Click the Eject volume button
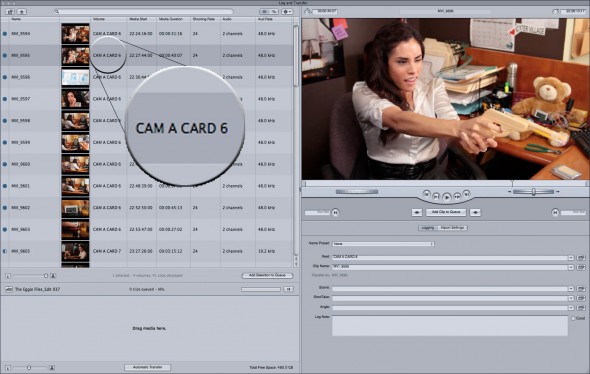Screen dimensions: 590x374 (22, 12)
